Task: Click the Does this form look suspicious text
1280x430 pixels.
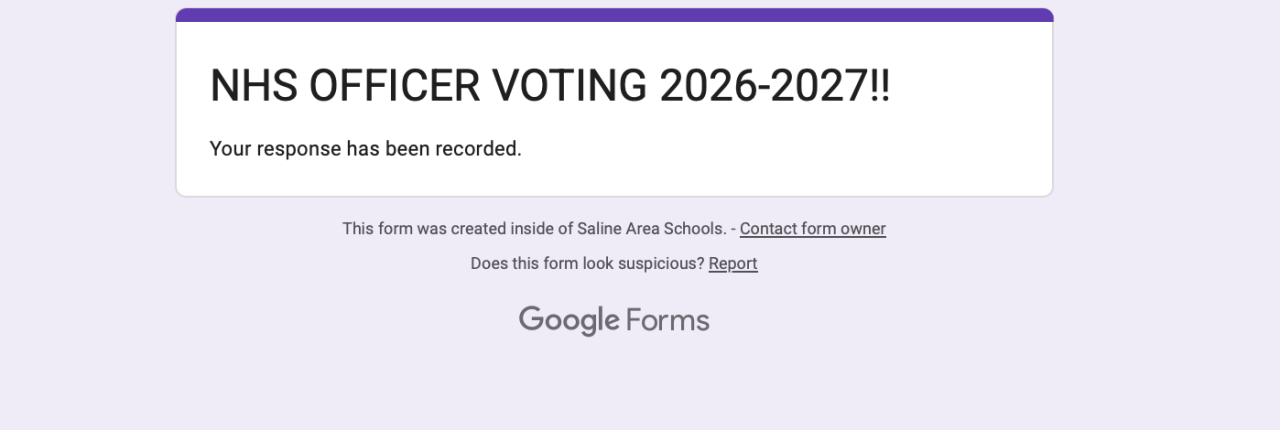Action: tap(587, 263)
